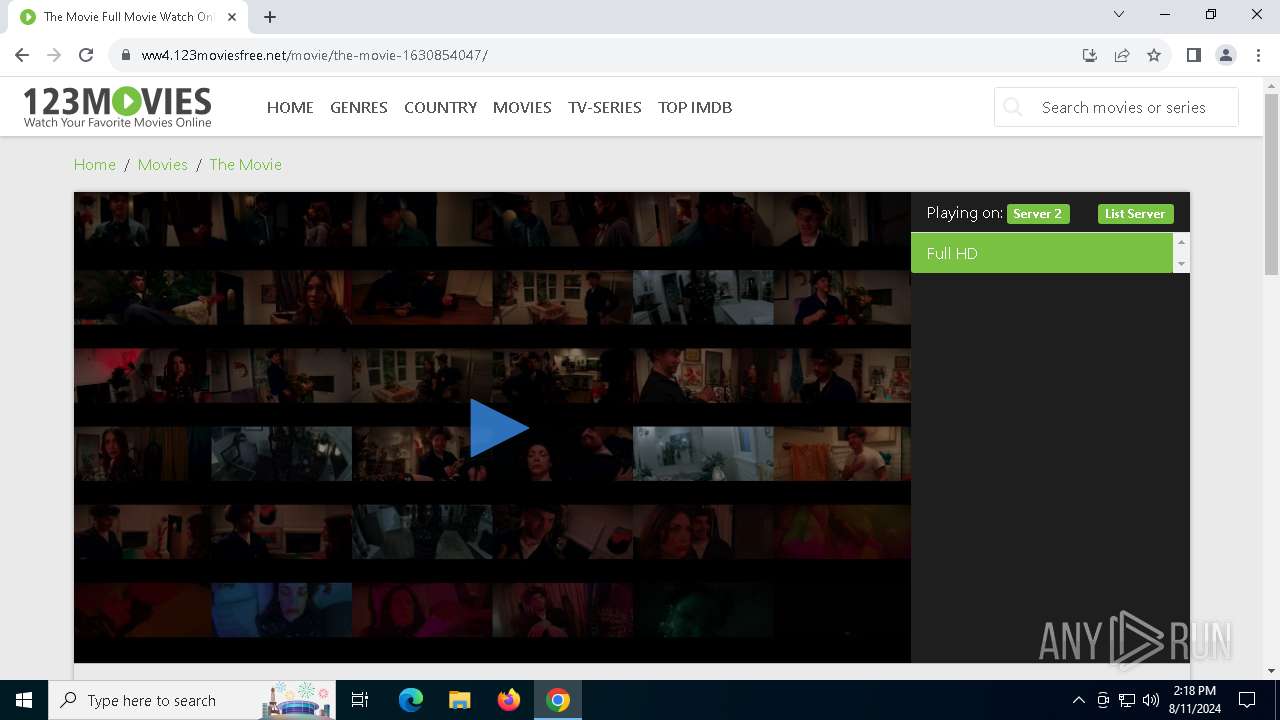This screenshot has width=1280, height=720.
Task: Open the HOME navigation item
Action: coord(290,107)
